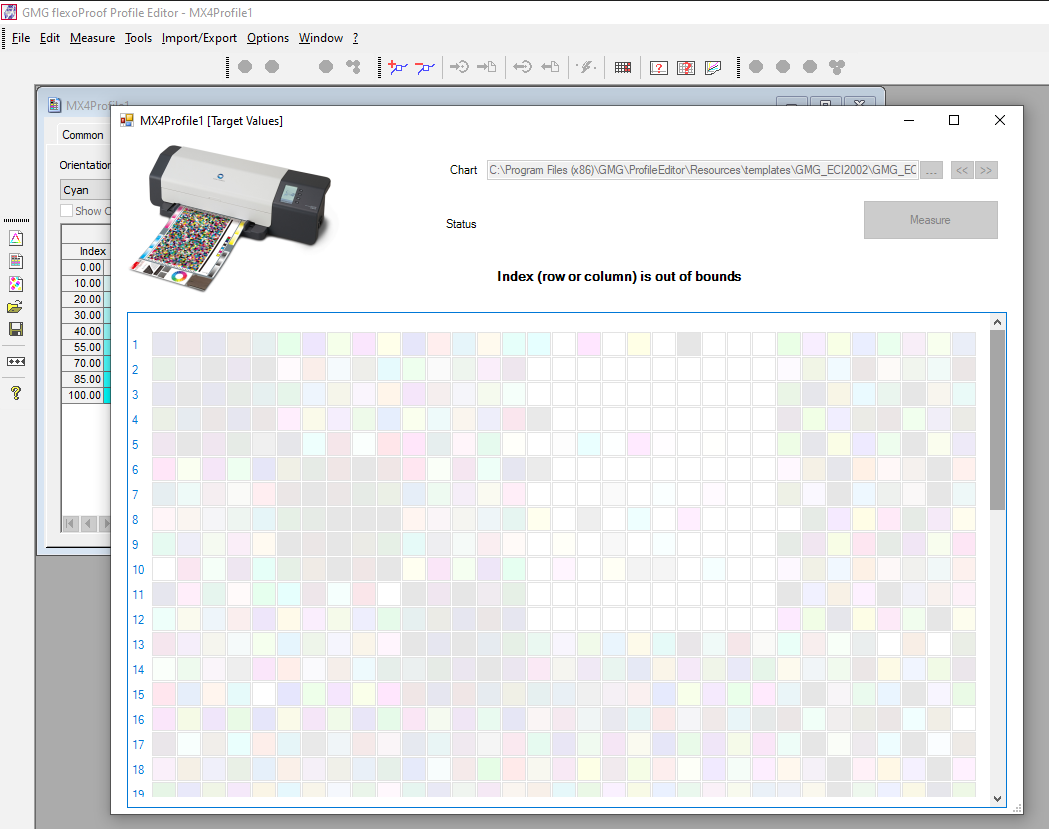Click the left-arrow-from-circle toolbar icon
Viewport: 1049px width, 829px height.
click(522, 67)
